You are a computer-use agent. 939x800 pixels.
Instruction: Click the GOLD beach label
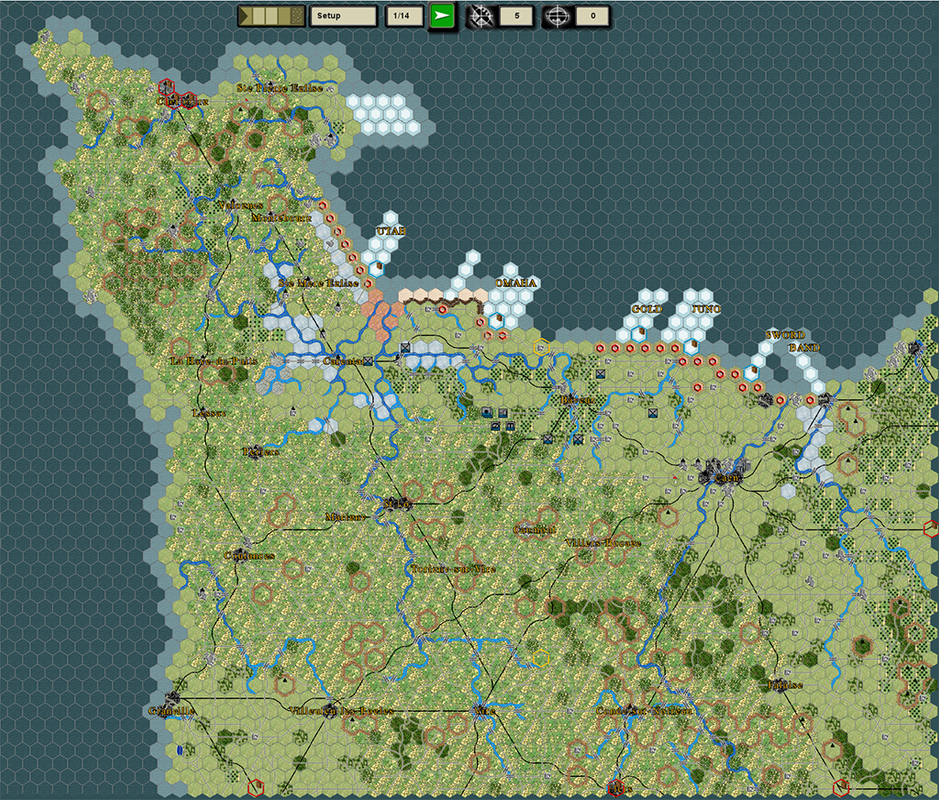pos(647,309)
